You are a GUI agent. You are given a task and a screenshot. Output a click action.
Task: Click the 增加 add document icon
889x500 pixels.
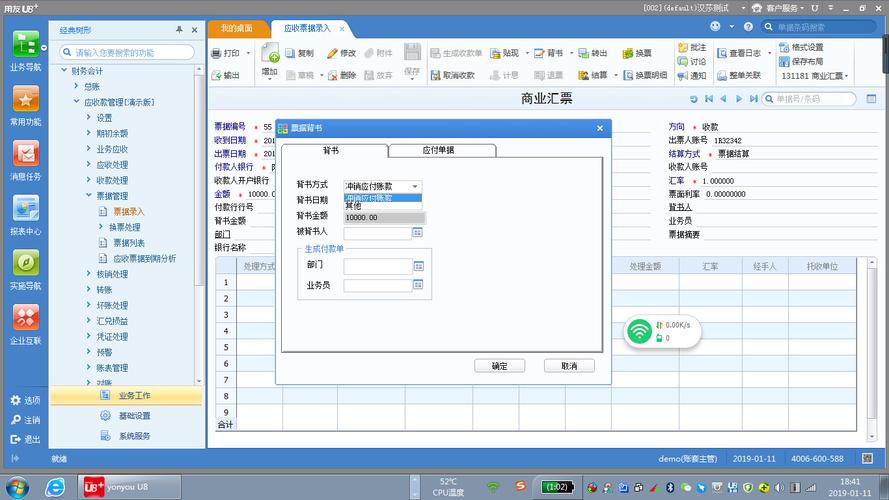point(270,53)
